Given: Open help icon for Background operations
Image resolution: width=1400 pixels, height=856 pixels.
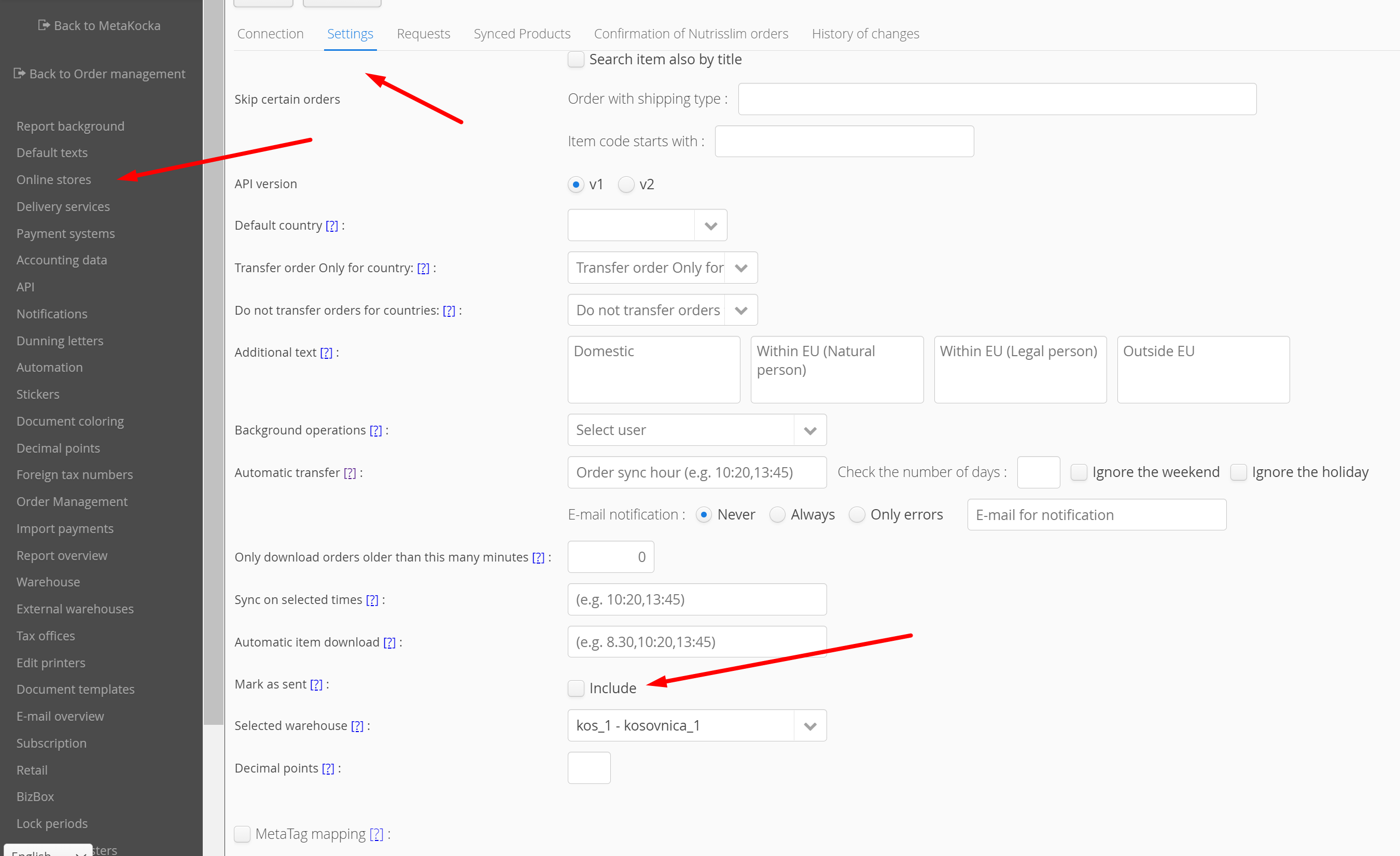Looking at the screenshot, I should (x=375, y=430).
